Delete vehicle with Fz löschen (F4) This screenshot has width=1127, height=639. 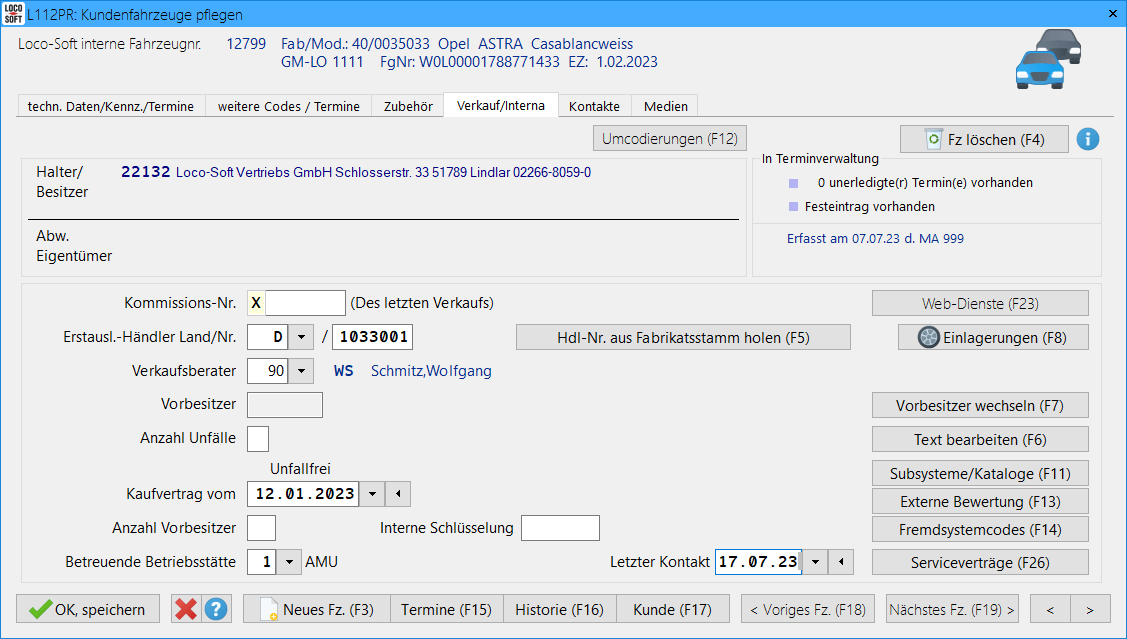[983, 139]
